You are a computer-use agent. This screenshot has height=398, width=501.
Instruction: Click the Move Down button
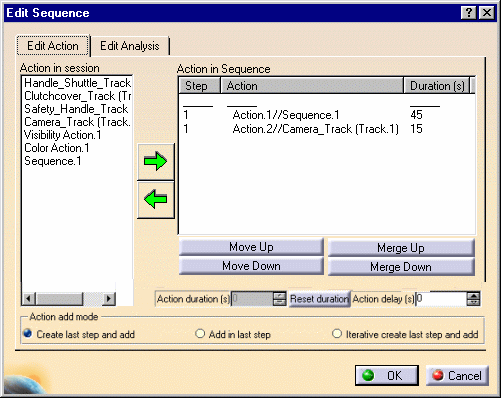point(251,266)
